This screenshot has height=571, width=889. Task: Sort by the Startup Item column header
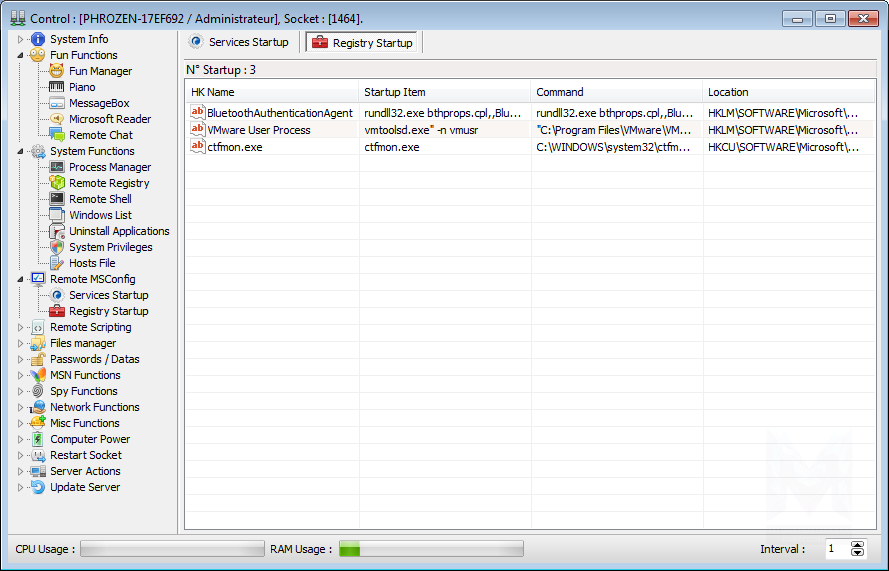click(443, 92)
